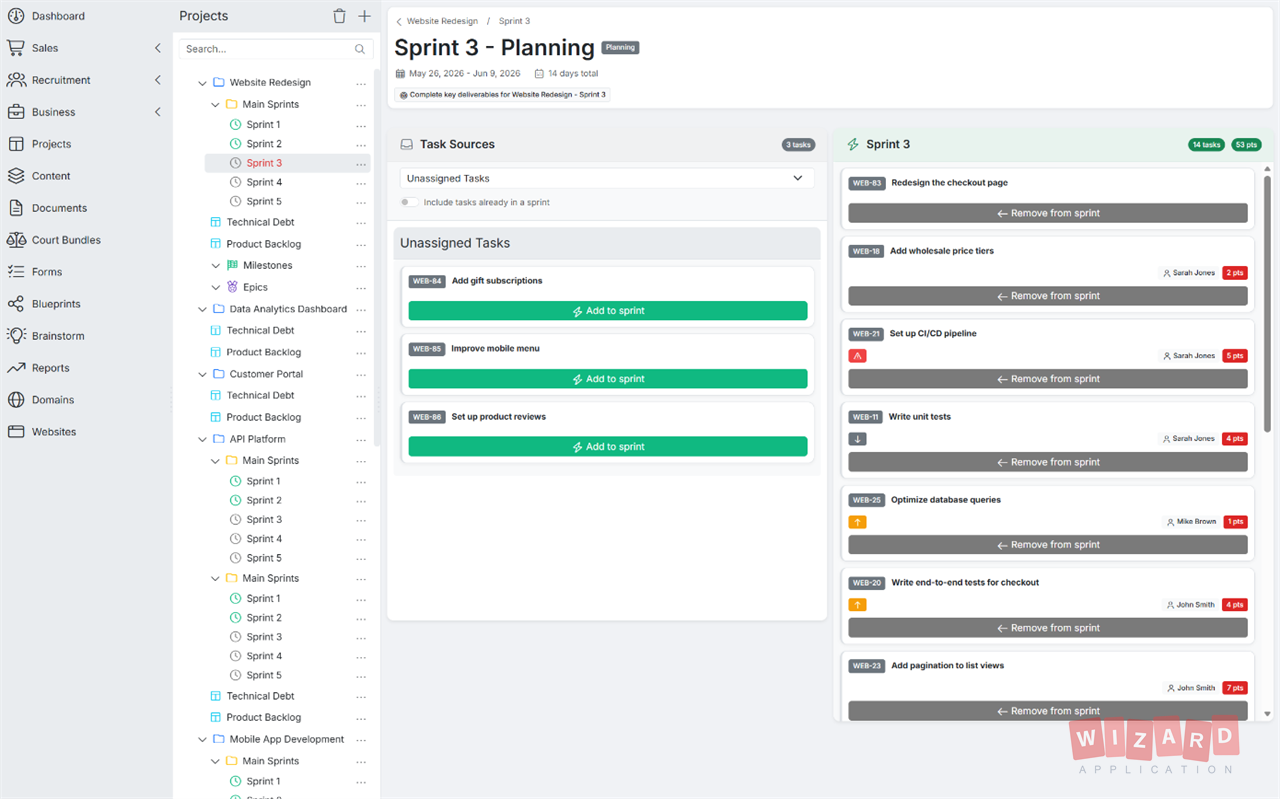
Task: Collapse the Data Analytics Dashboard project
Action: tap(202, 310)
